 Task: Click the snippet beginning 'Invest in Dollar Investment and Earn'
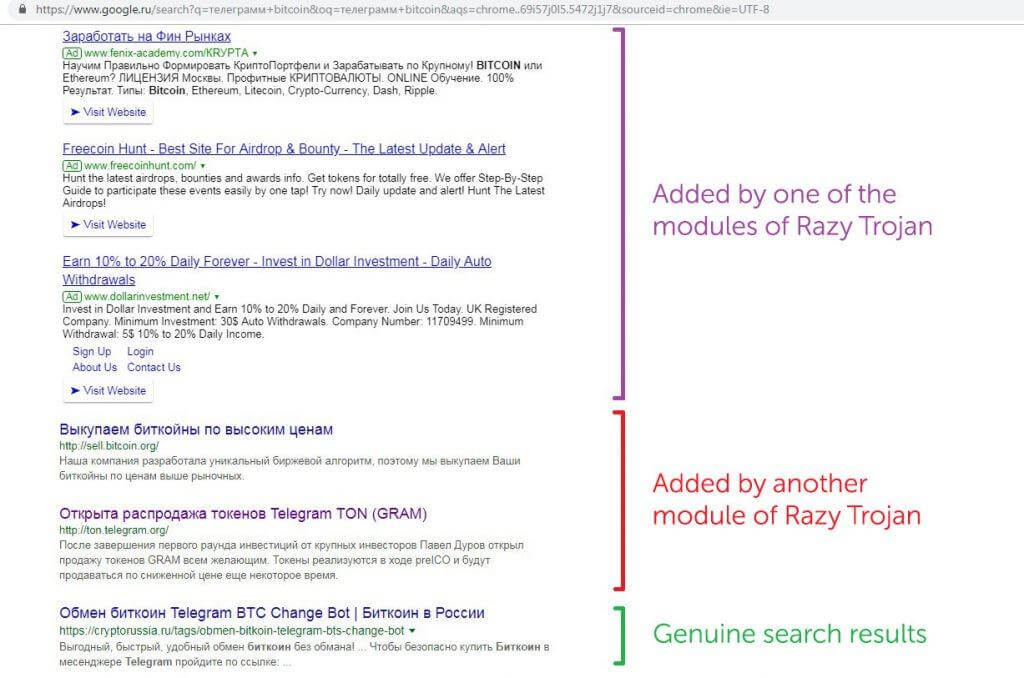click(300, 321)
